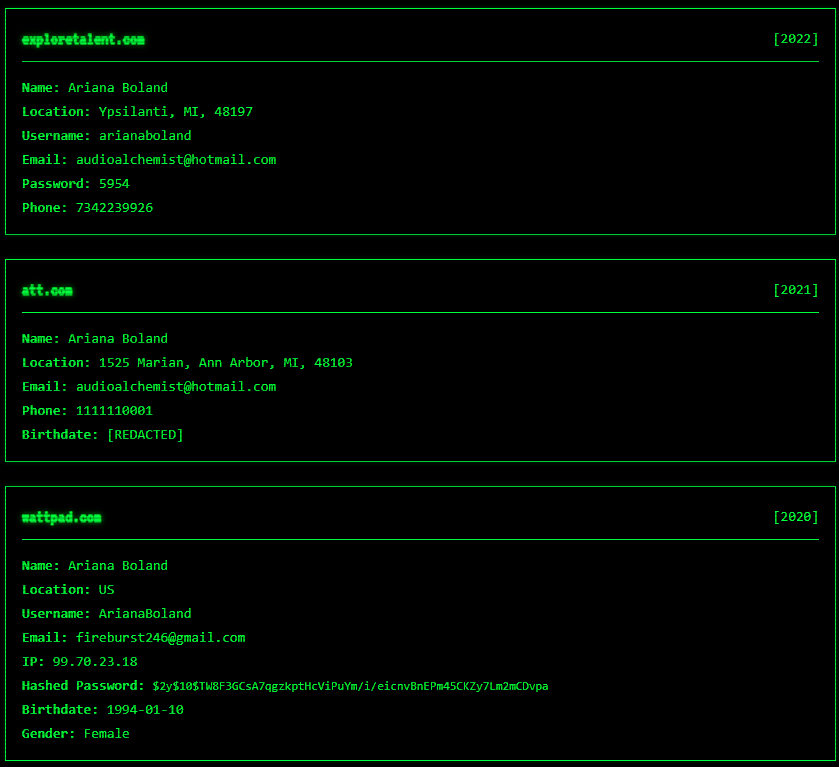Click the IP field in wattpad.com record

click(x=80, y=662)
